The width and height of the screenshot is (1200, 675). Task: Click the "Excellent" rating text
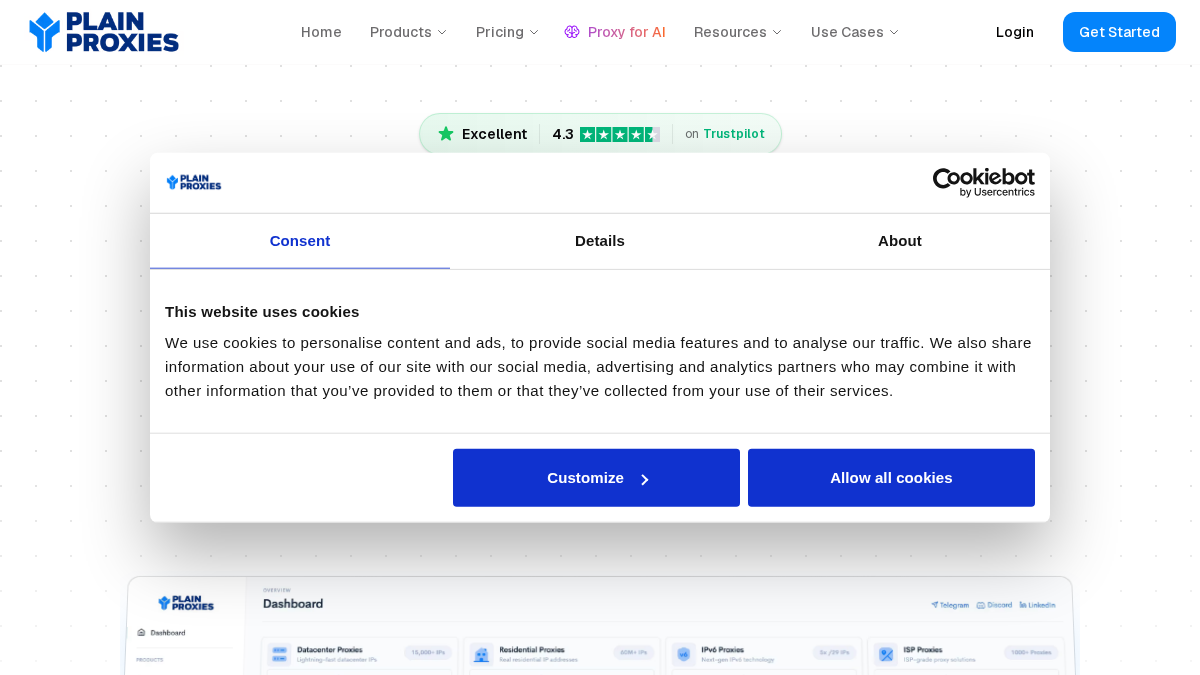click(494, 134)
